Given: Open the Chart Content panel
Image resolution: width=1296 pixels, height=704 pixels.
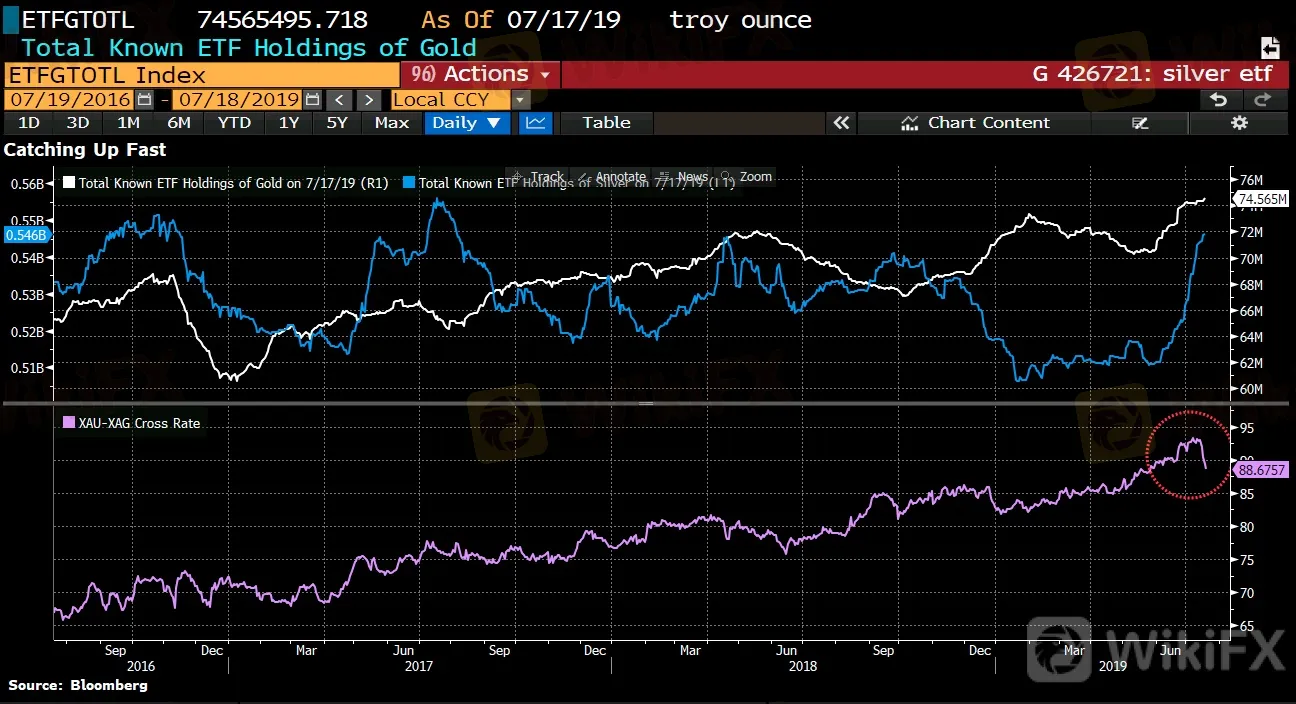Looking at the screenshot, I should (x=975, y=123).
